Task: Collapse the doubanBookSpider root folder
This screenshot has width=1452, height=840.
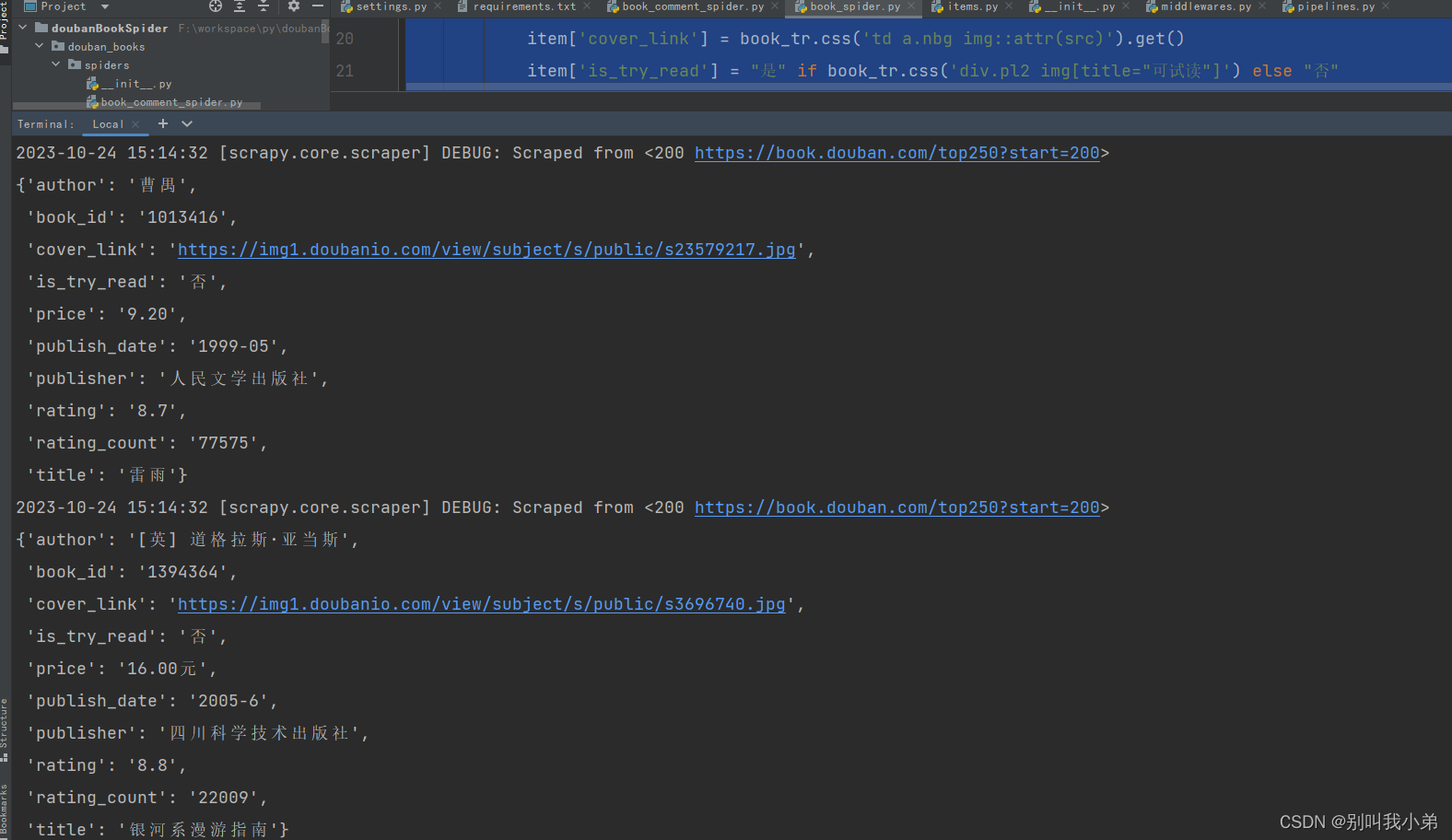Action: (23, 28)
